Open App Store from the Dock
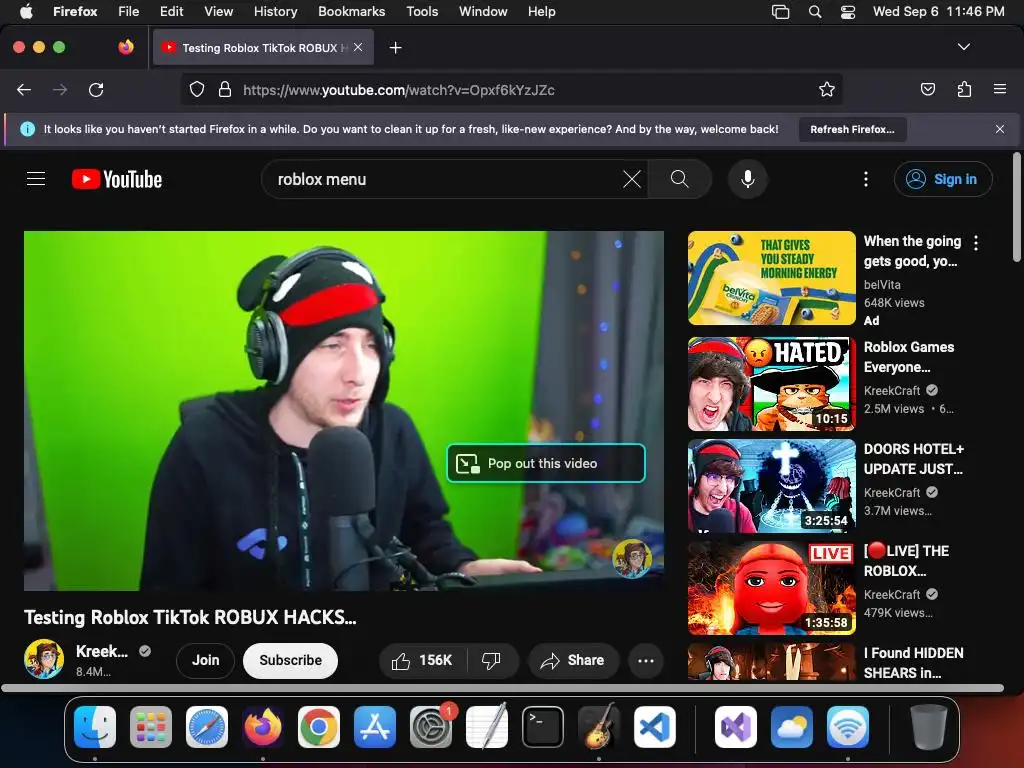This screenshot has height=768, width=1024. click(375, 727)
